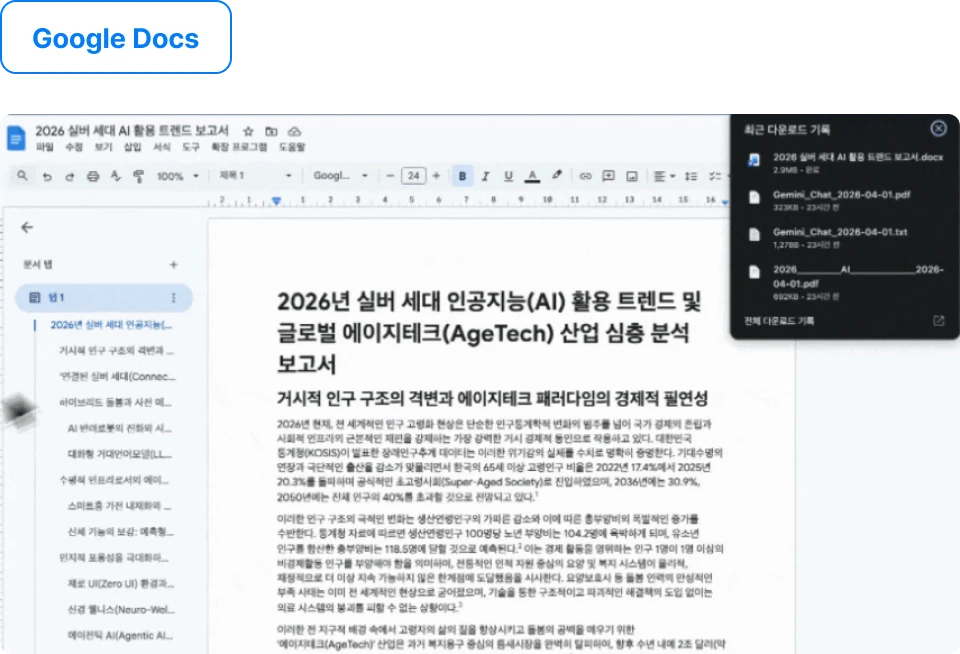Open the 100% zoom dropdown
Viewport: 960px width, 654px height.
tap(178, 176)
